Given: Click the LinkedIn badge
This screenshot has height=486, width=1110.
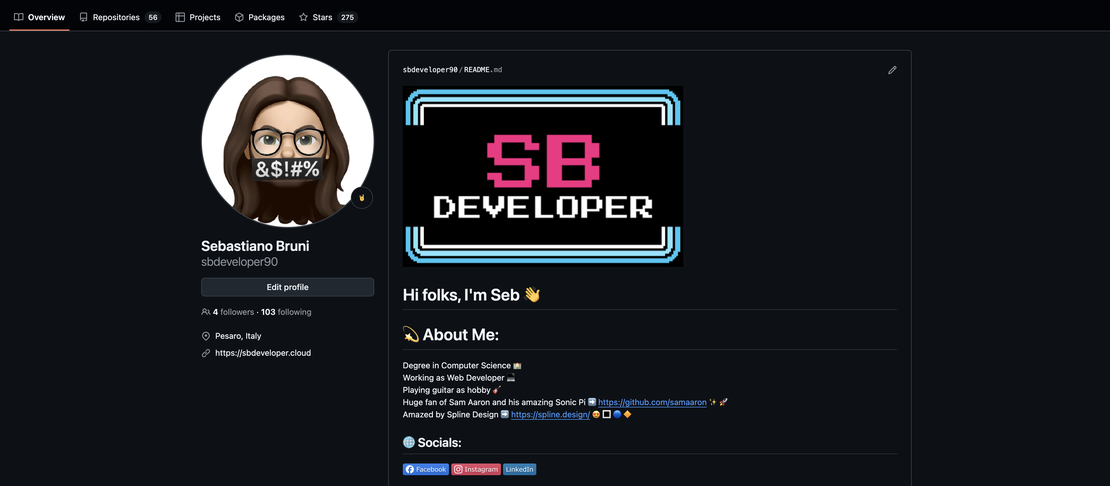Looking at the screenshot, I should [x=520, y=469].
